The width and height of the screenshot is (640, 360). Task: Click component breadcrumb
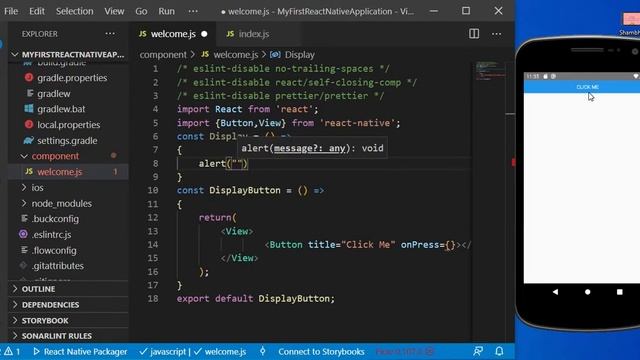point(163,55)
